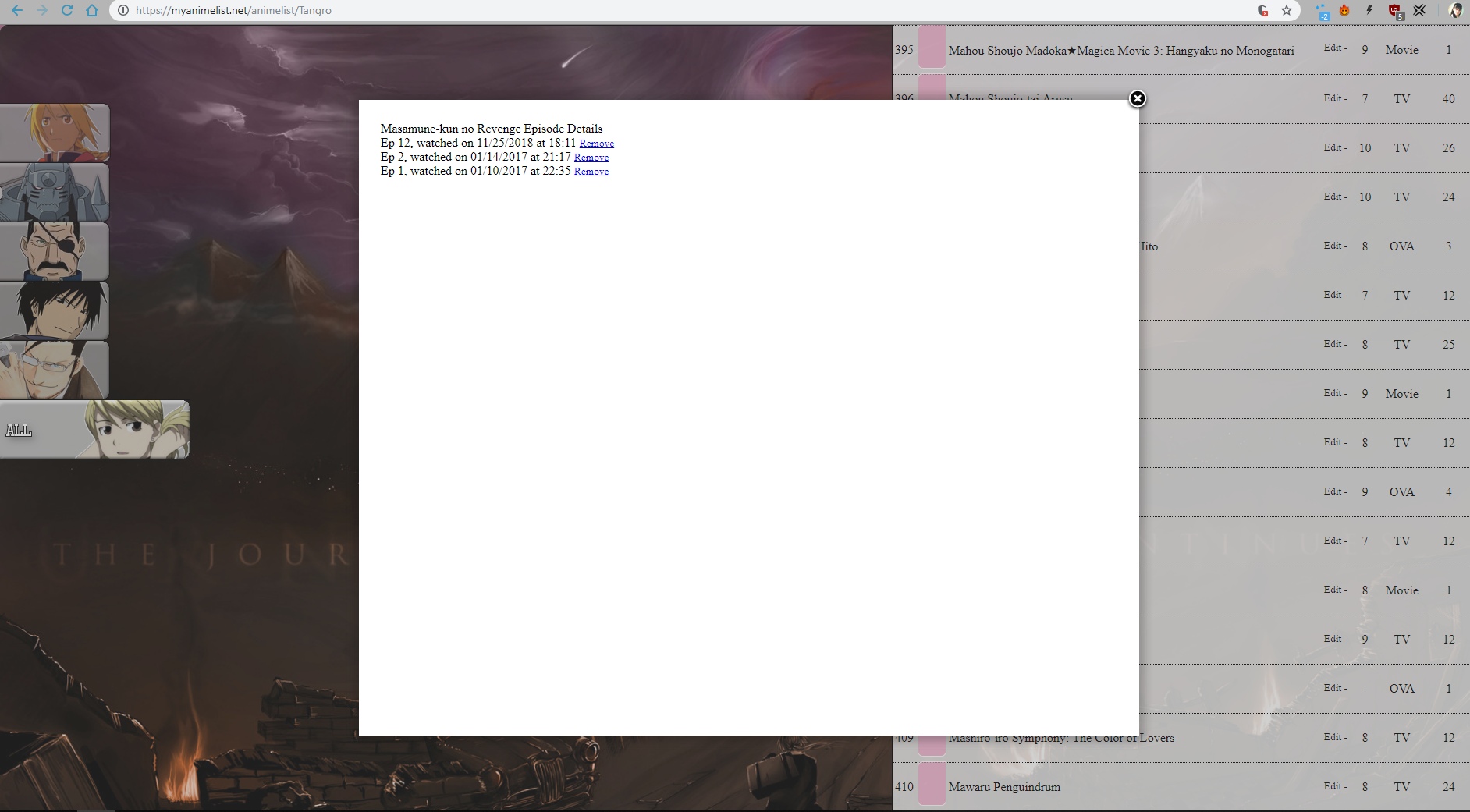Select the ALL list tab
The height and width of the screenshot is (812, 1470).
[94, 430]
